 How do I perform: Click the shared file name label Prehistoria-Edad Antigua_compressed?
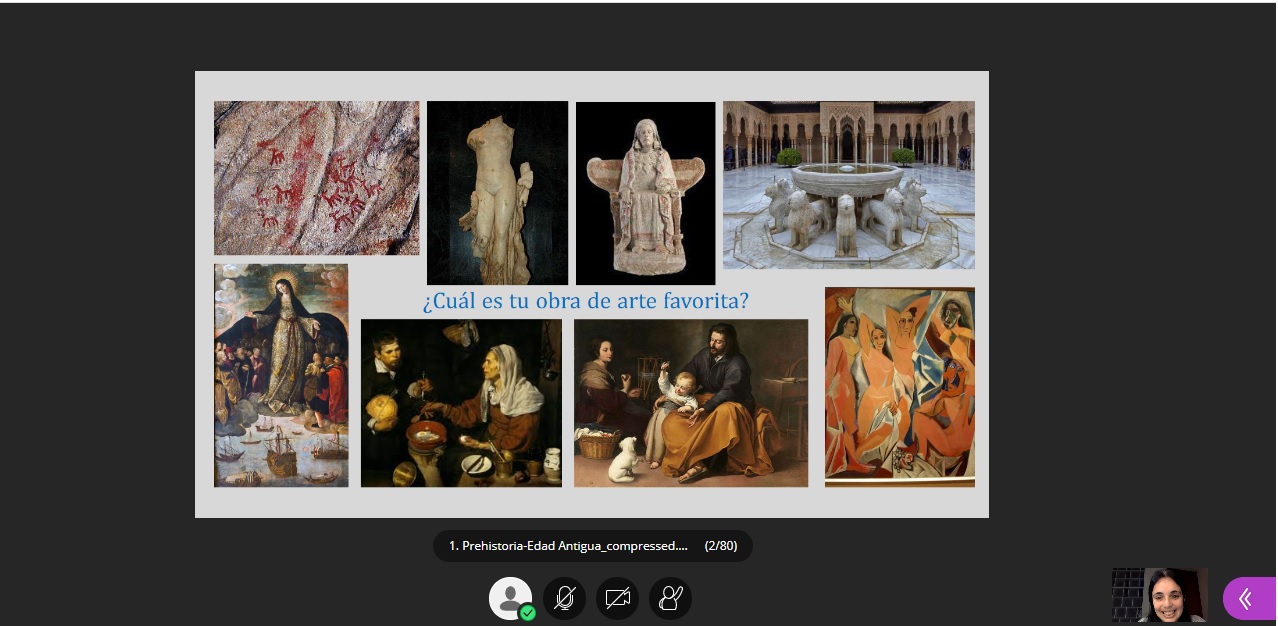(568, 546)
